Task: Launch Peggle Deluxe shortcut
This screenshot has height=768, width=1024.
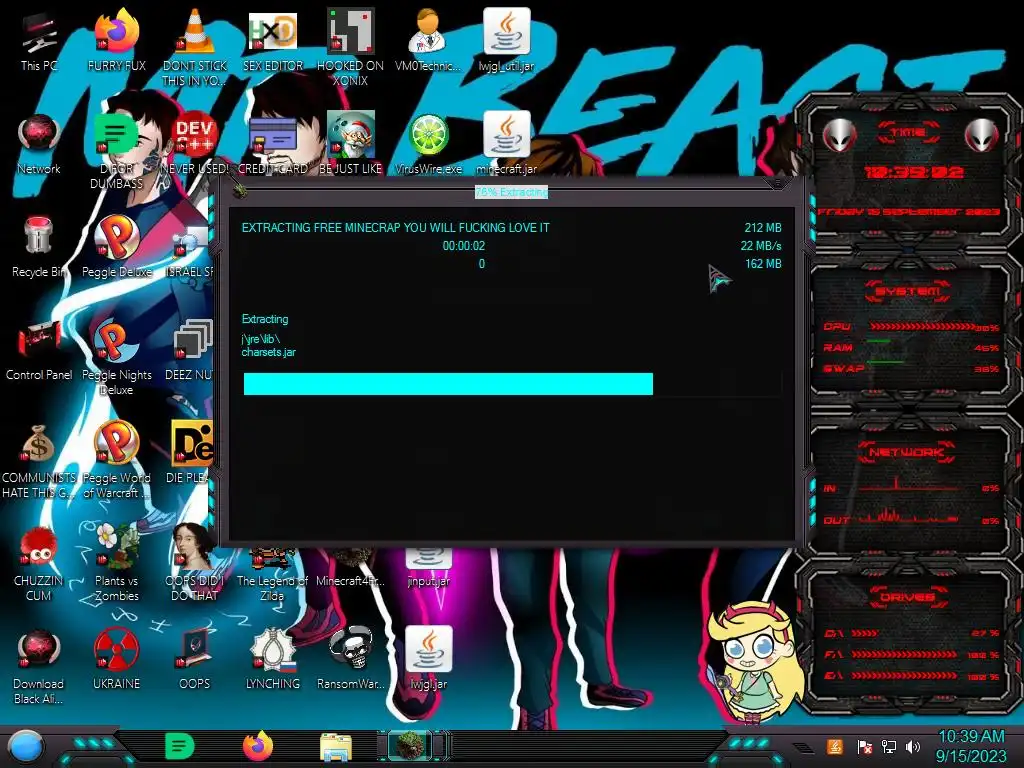Action: [116, 248]
